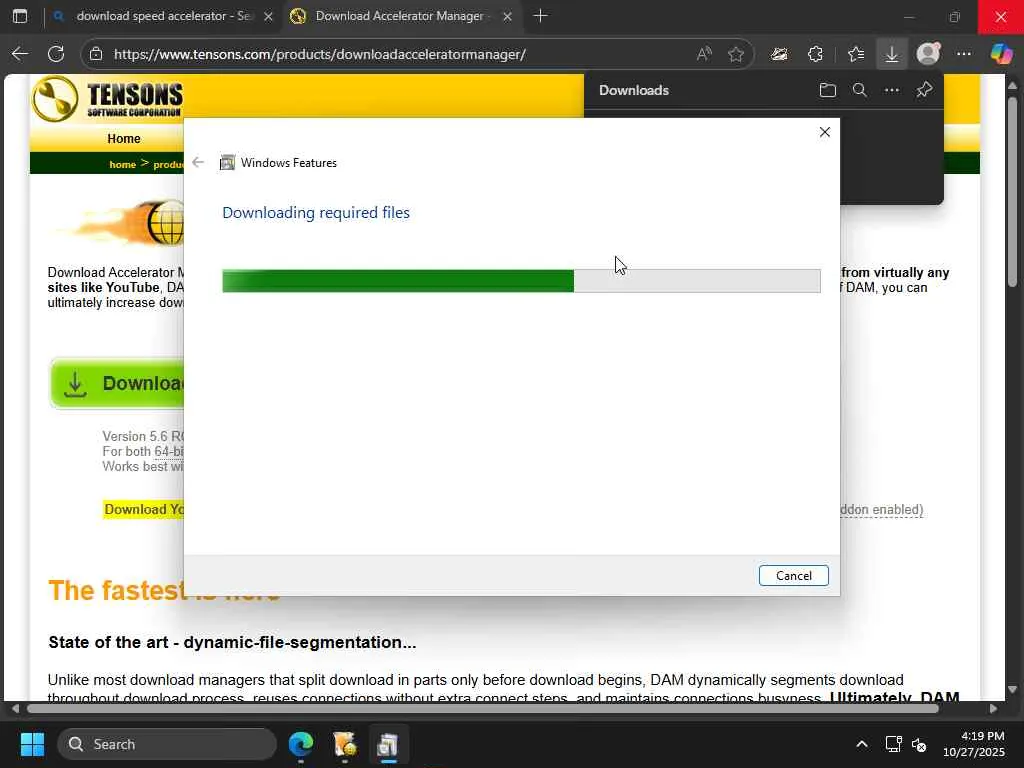Refresh the current page
Viewport: 1024px width, 768px height.
[56, 54]
